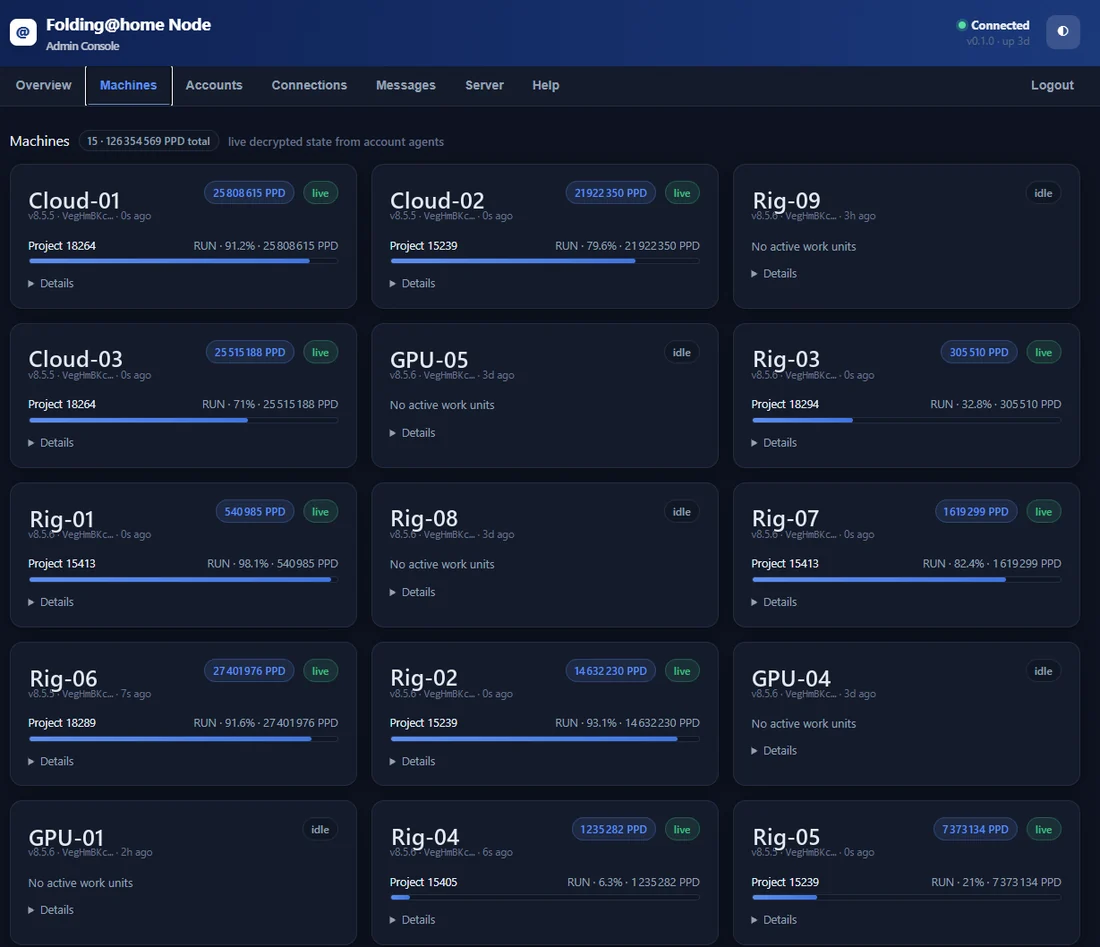1100x947 pixels.
Task: Expand Details on the Rig-09 card
Action: (774, 274)
